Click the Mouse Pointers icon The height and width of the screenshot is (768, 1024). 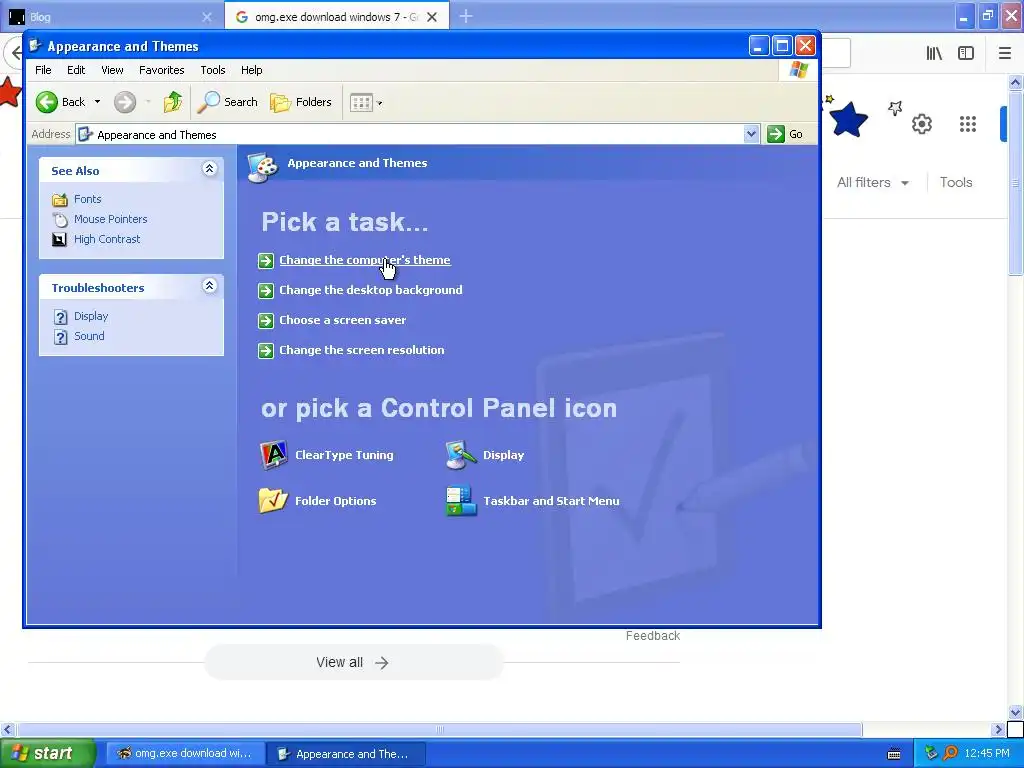pos(60,219)
